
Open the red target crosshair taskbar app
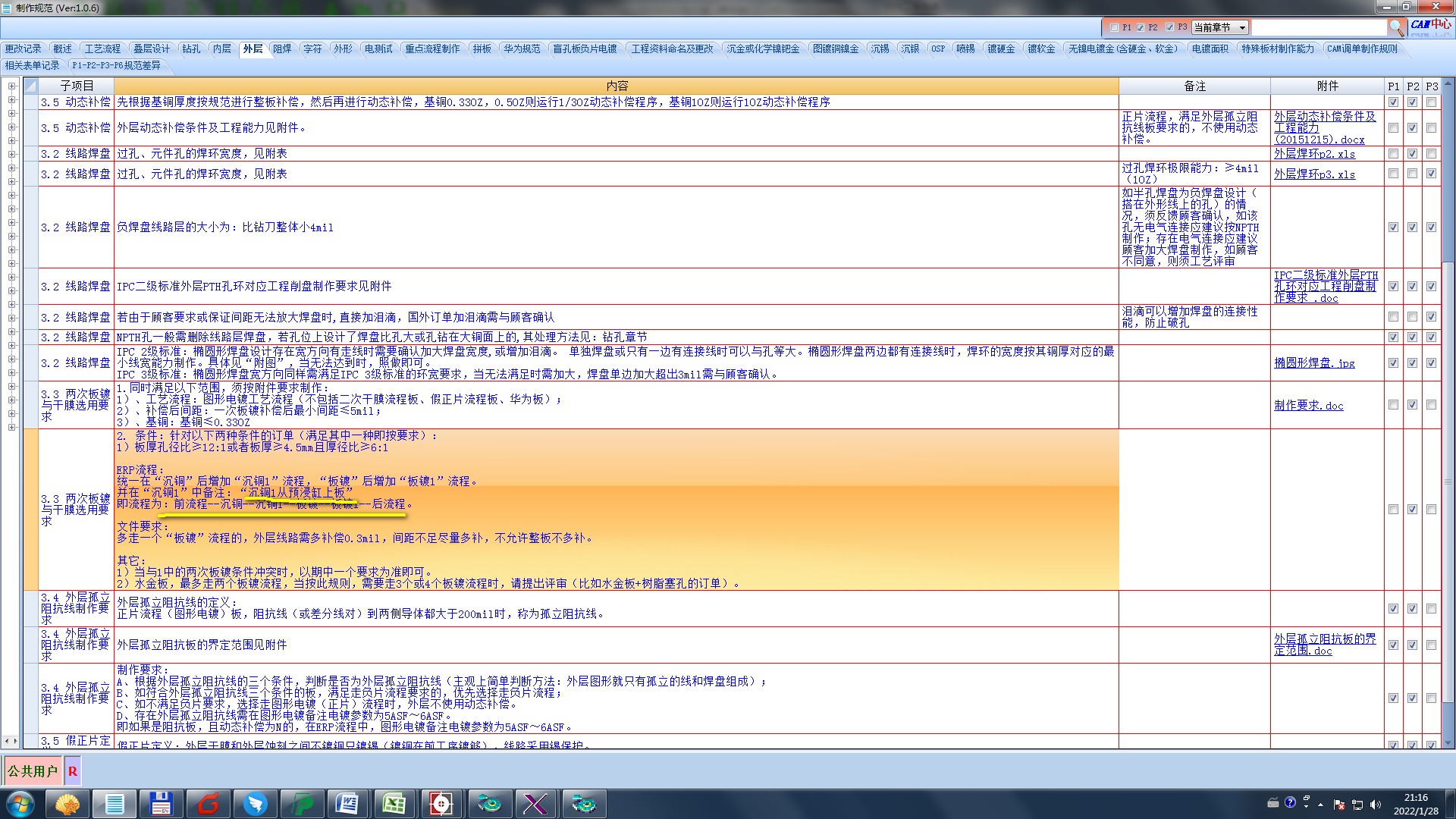(441, 803)
